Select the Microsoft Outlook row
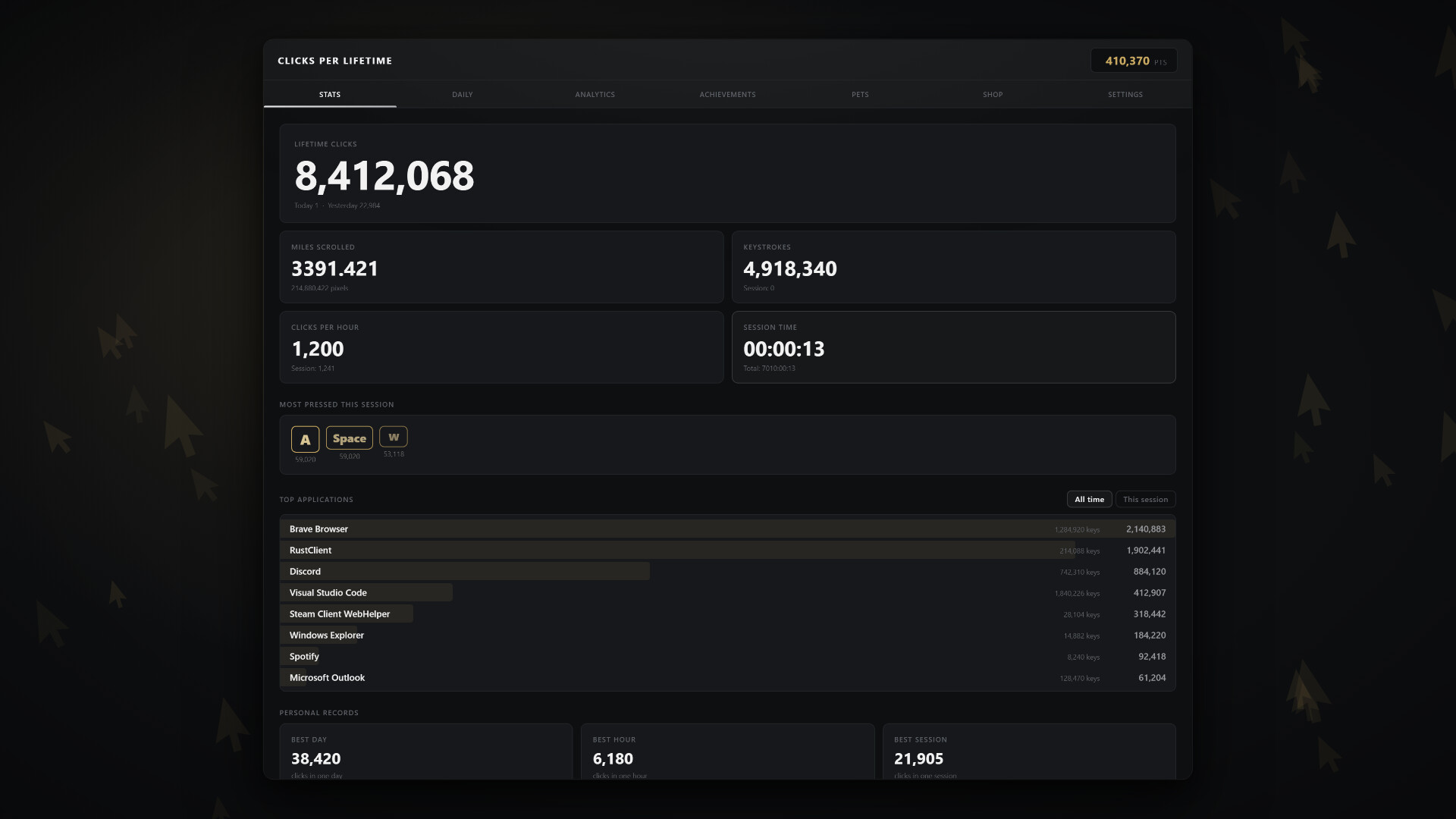 pos(727,677)
